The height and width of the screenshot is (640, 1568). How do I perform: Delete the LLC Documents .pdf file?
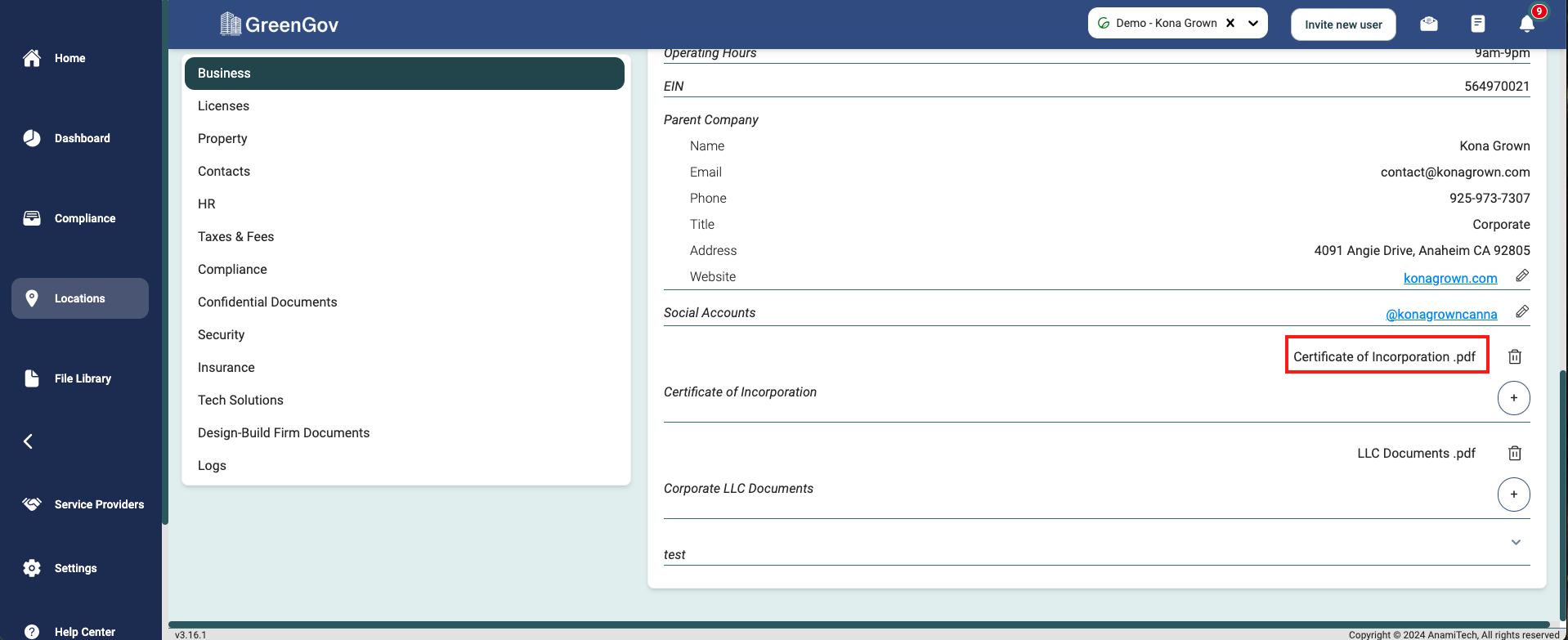(x=1514, y=453)
